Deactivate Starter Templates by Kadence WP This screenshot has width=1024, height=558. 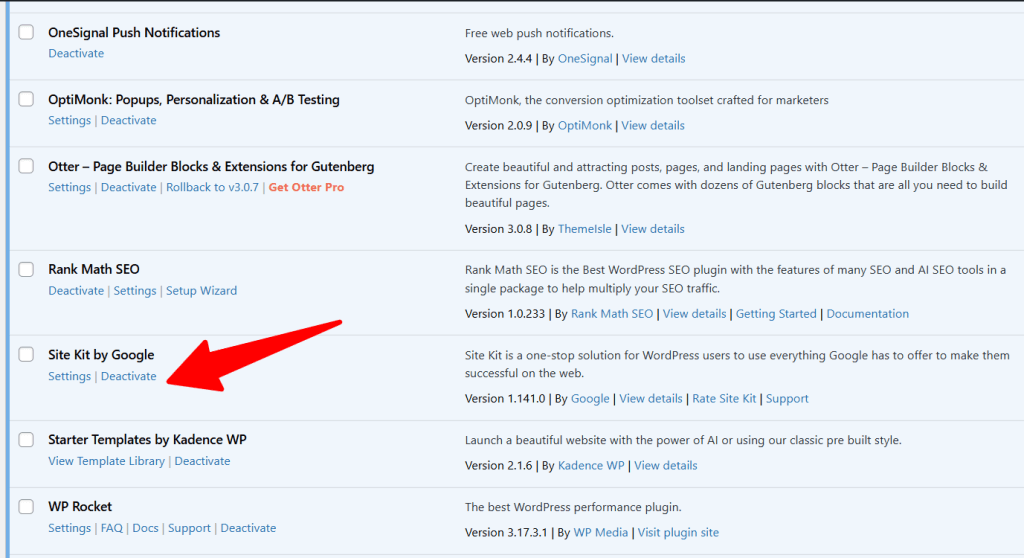[202, 461]
